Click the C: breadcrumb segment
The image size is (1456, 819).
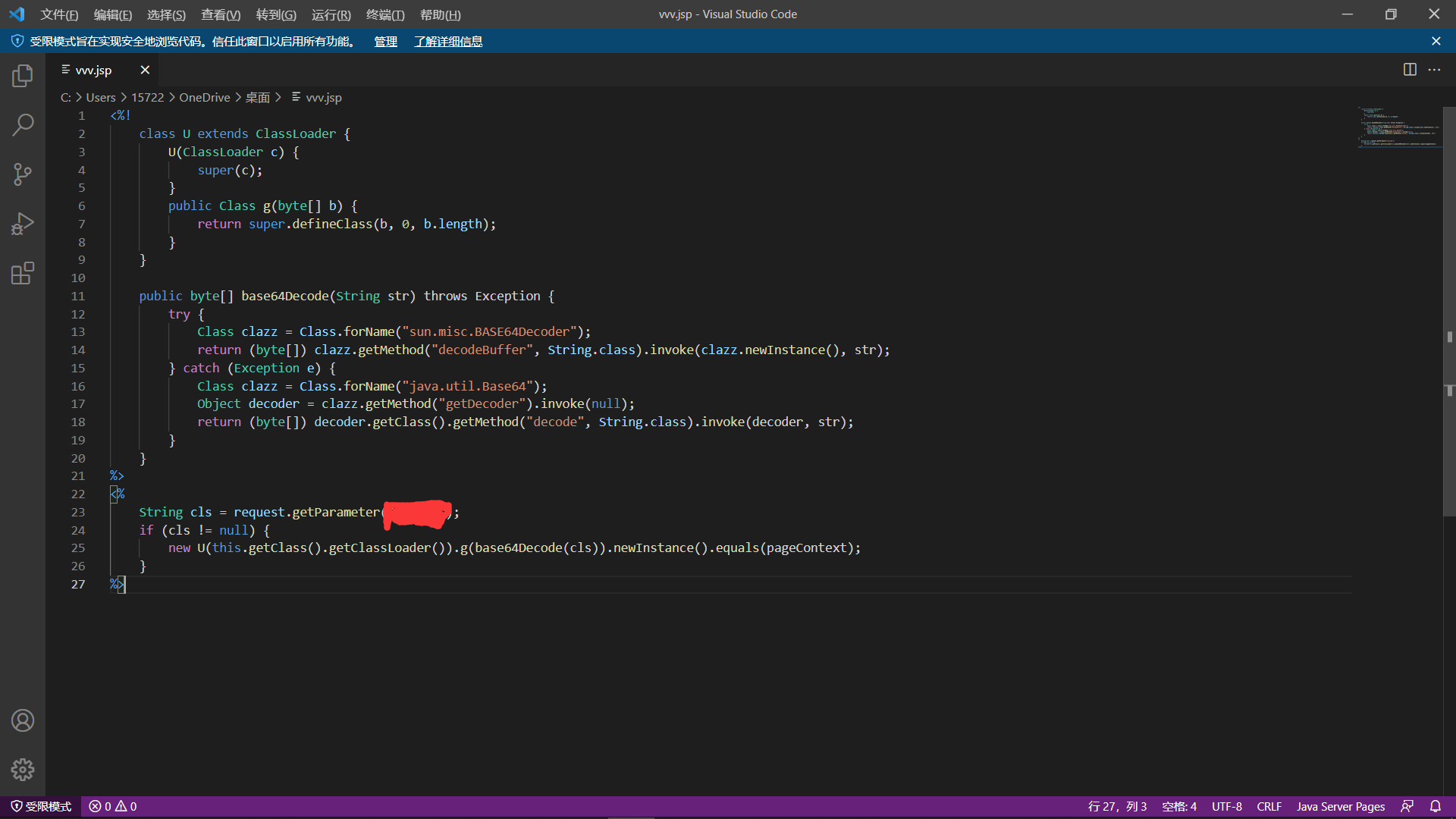tap(66, 97)
